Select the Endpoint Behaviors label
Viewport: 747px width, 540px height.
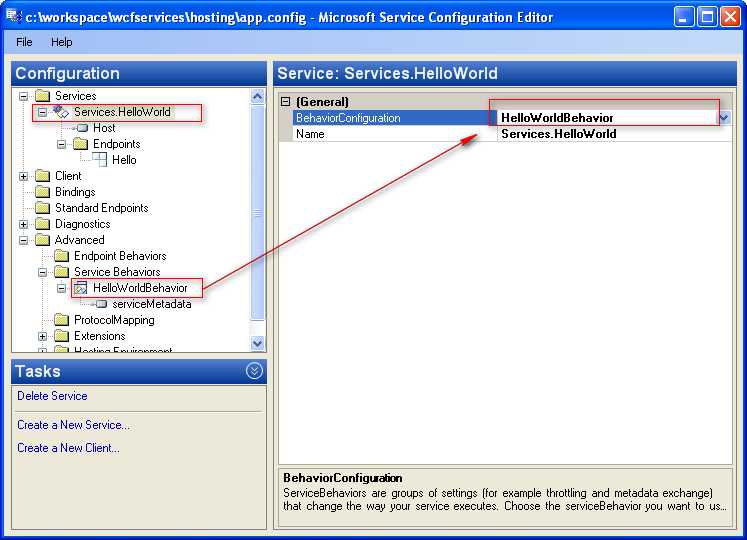coord(120,256)
